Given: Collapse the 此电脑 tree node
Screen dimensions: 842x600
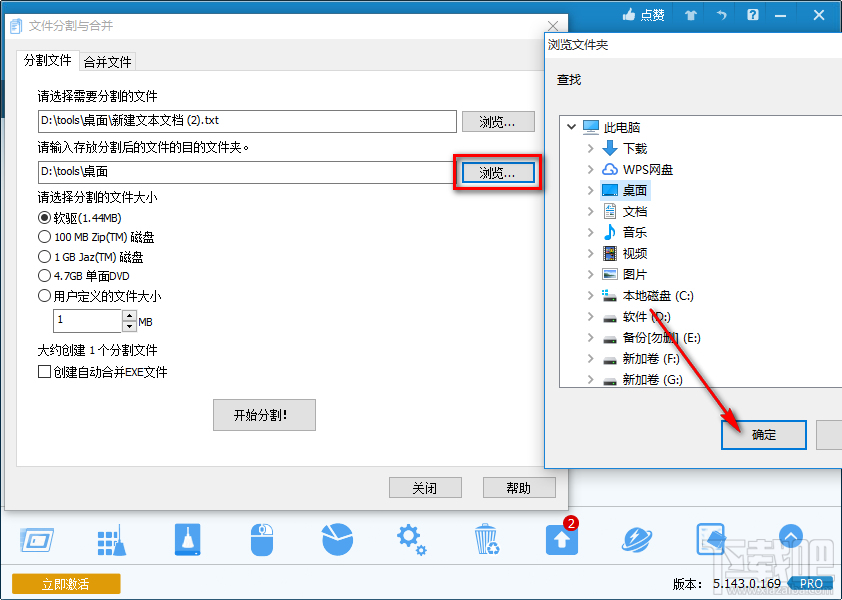Looking at the screenshot, I should [x=571, y=127].
